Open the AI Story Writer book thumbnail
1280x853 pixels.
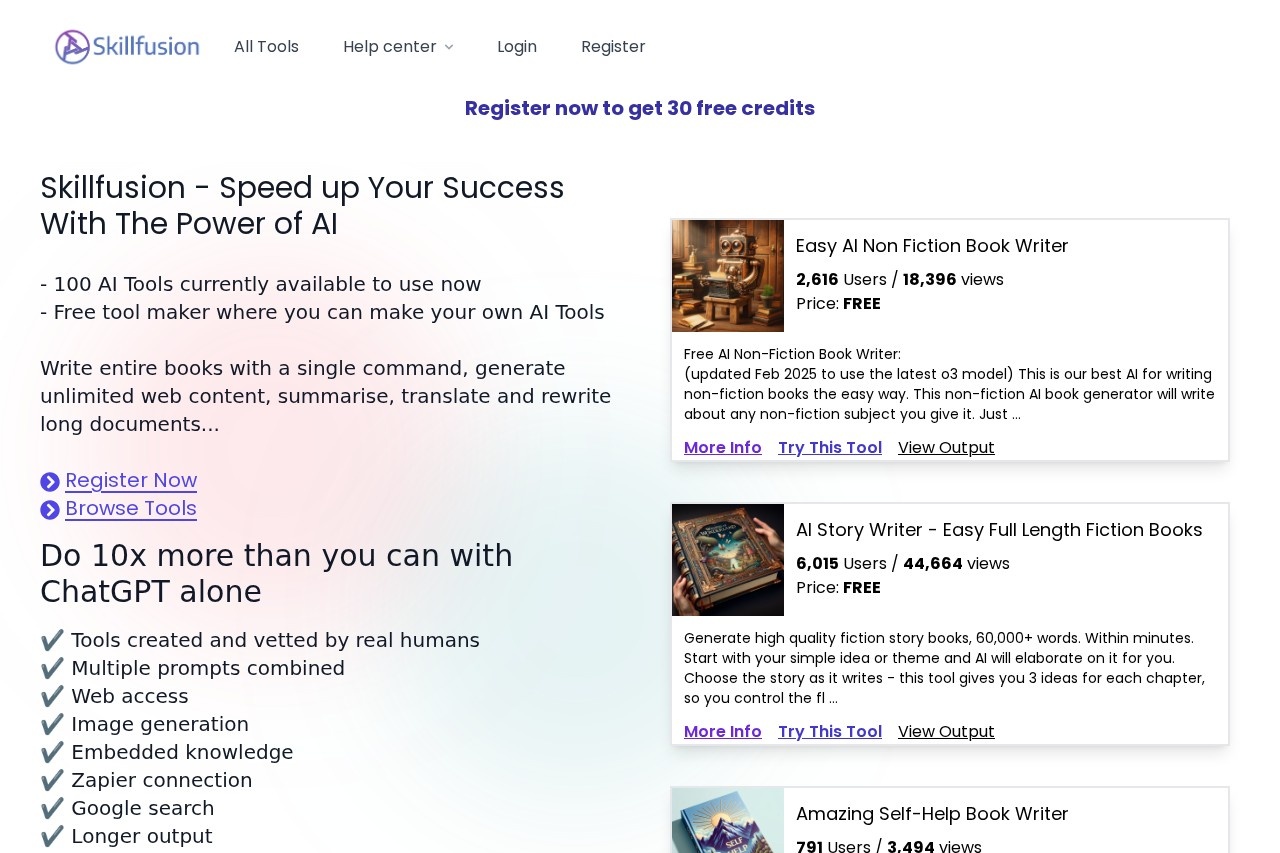pos(727,560)
